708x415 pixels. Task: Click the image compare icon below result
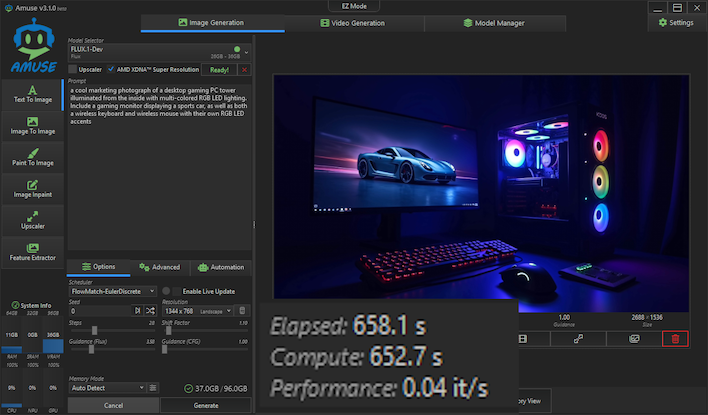pos(634,339)
